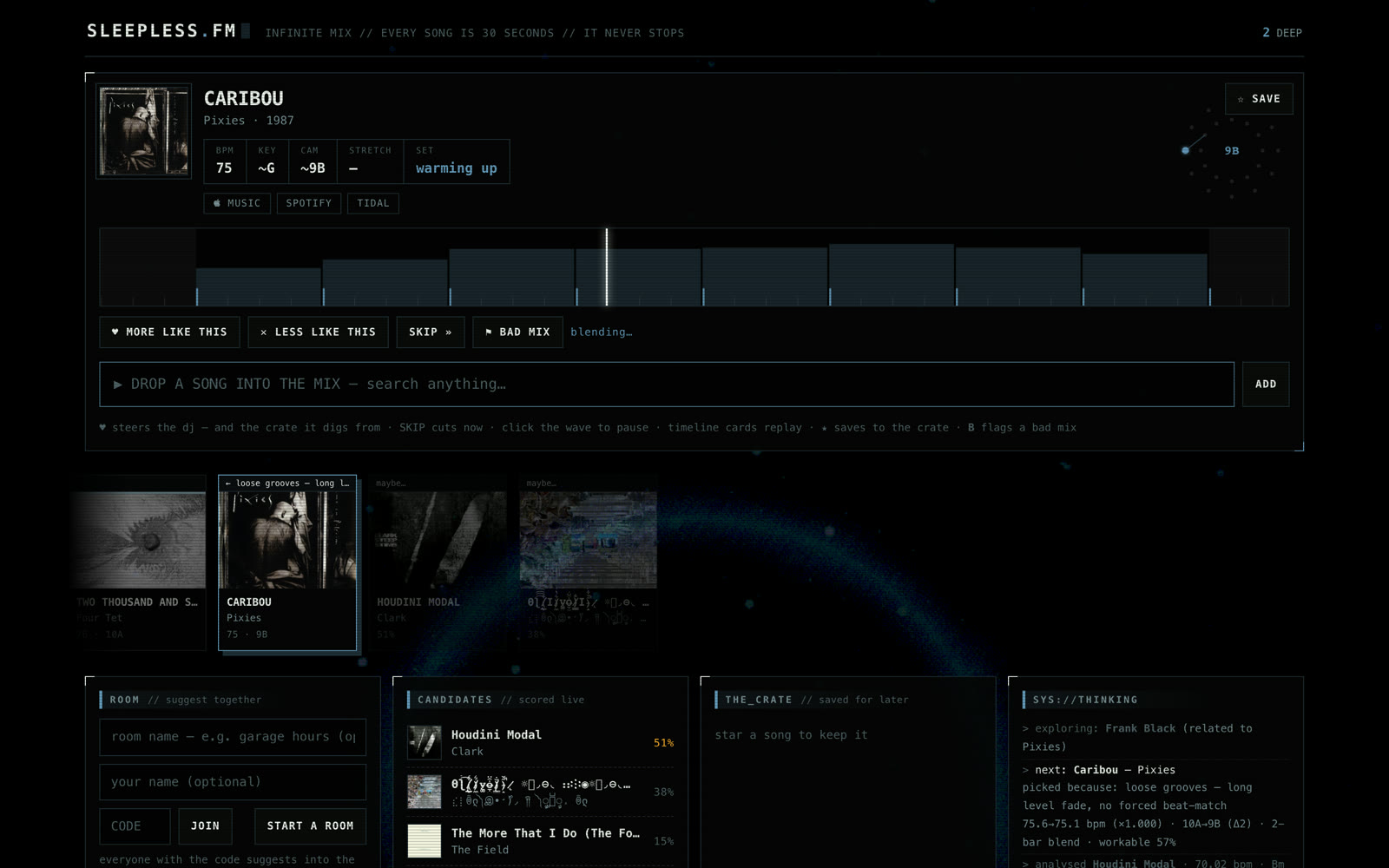Click Houdini Modal candidate thumbnail
The height and width of the screenshot is (868, 1389).
coord(425,743)
